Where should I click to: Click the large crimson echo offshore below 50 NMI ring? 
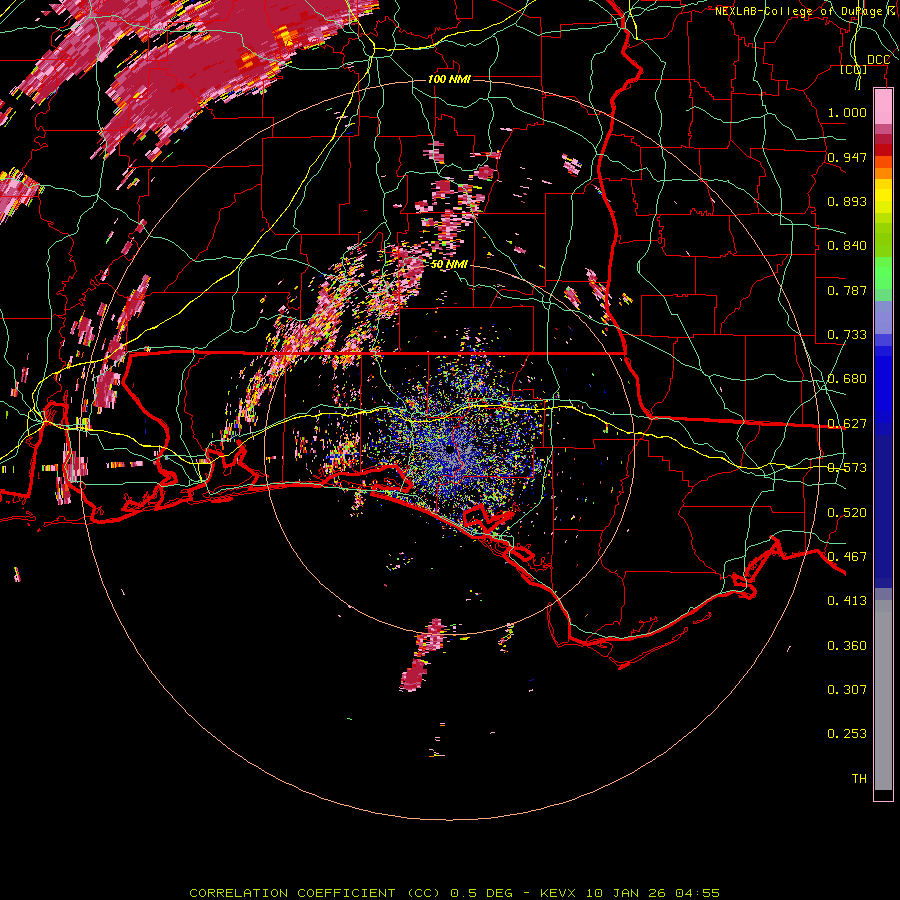(414, 675)
